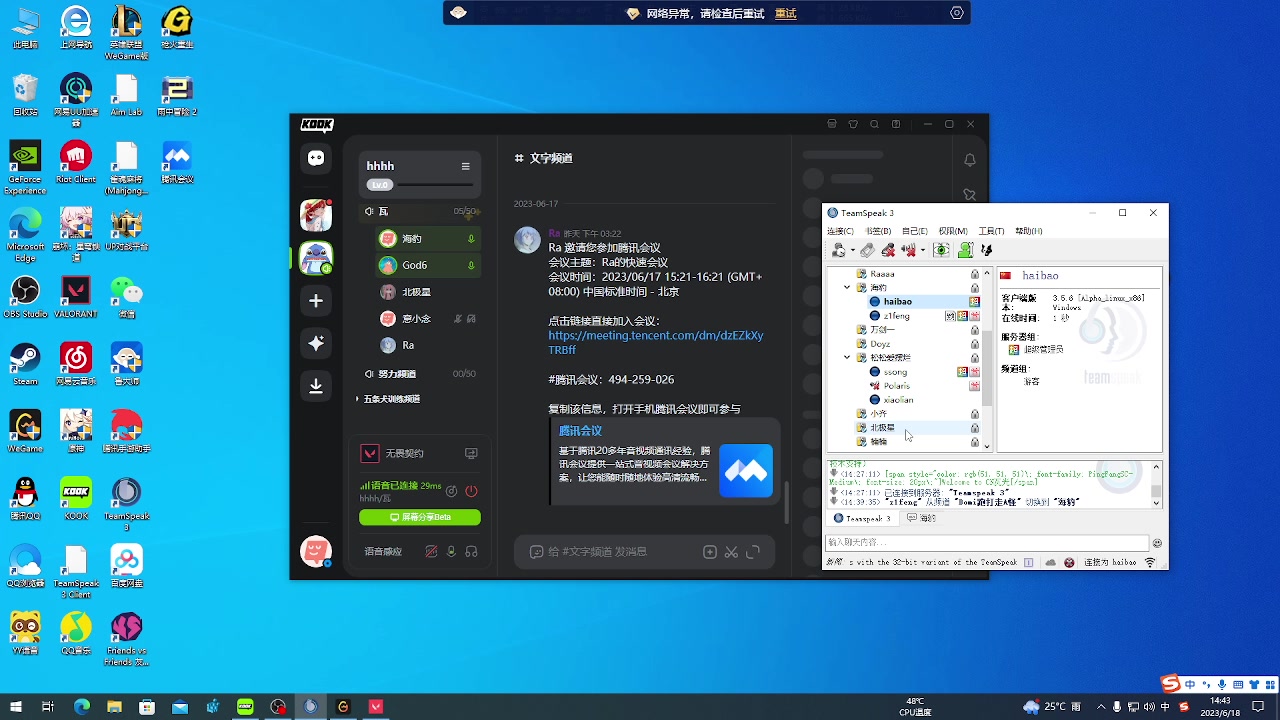
Task: Open 自己(E) menu in TeamSpeak
Action: (915, 231)
